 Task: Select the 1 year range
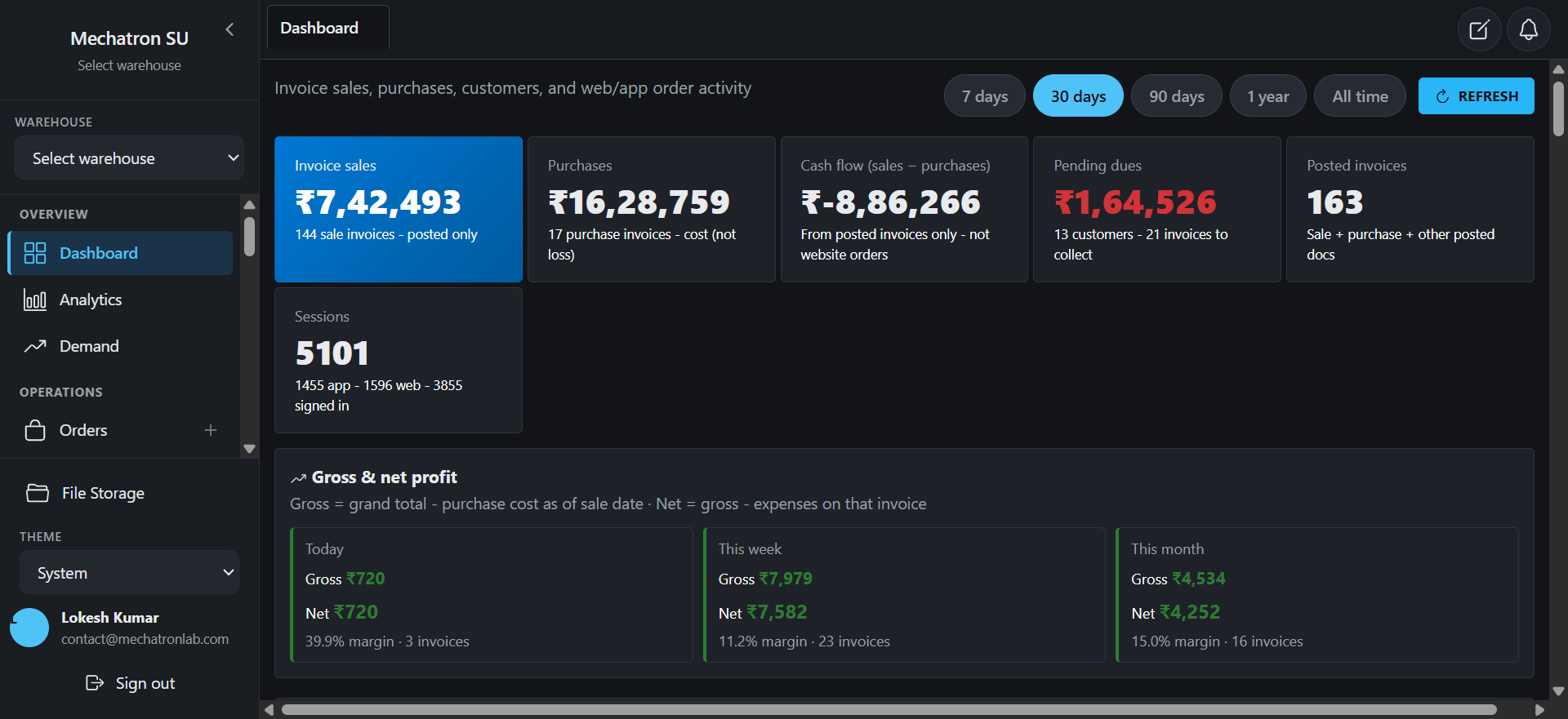click(x=1268, y=96)
